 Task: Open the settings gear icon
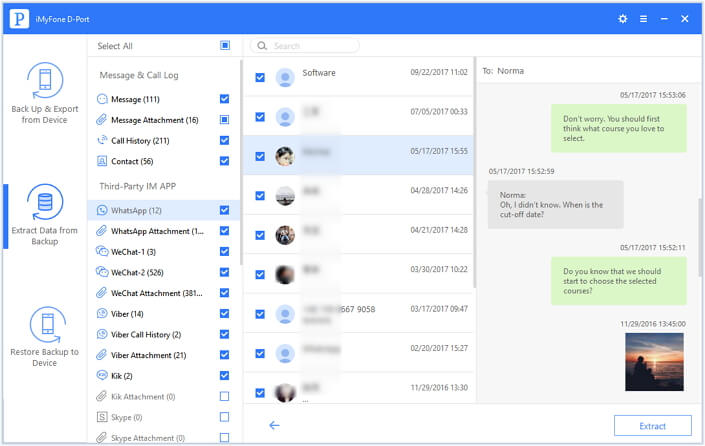(x=622, y=19)
